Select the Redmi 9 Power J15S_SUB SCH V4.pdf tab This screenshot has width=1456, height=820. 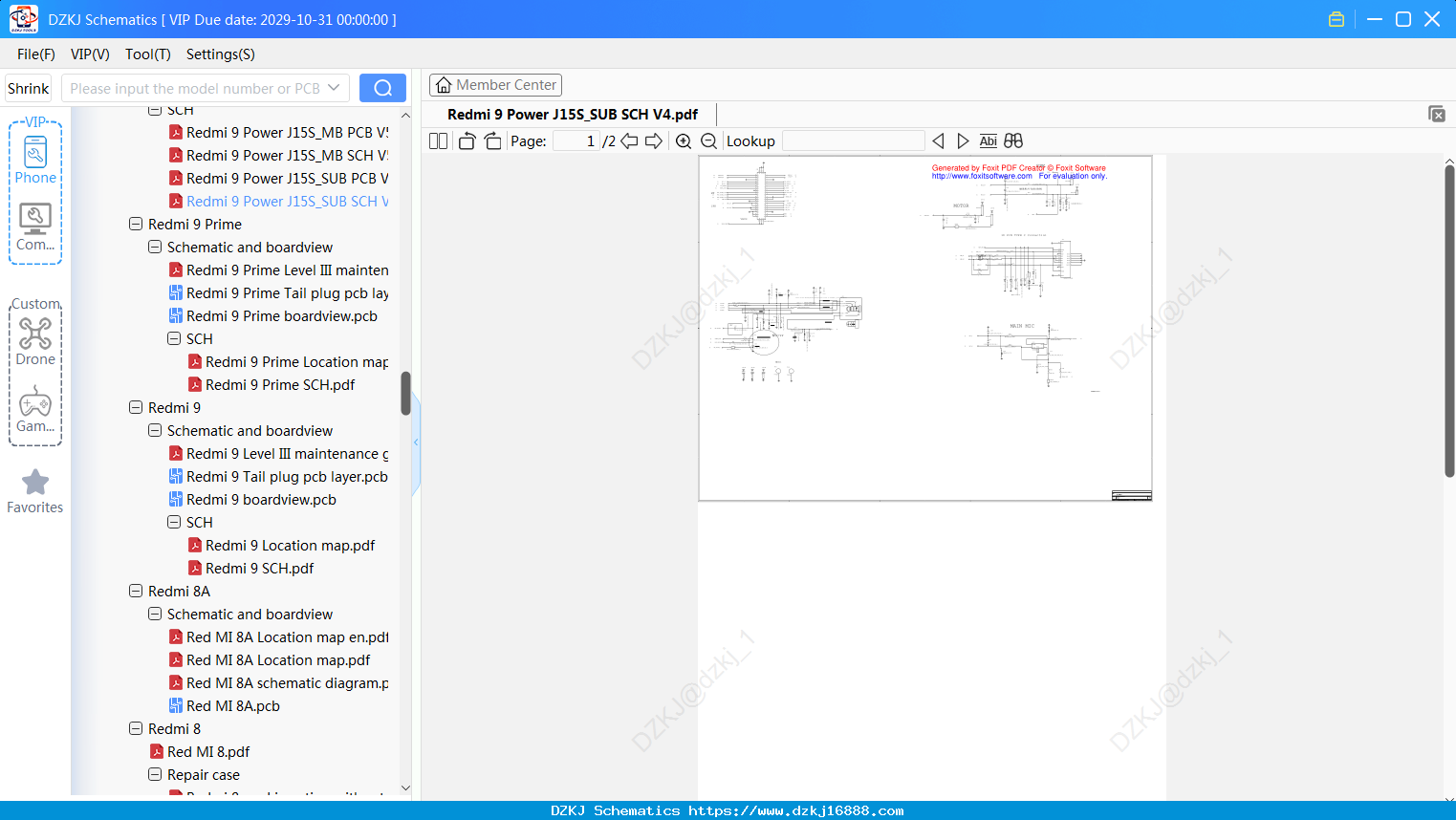click(573, 115)
